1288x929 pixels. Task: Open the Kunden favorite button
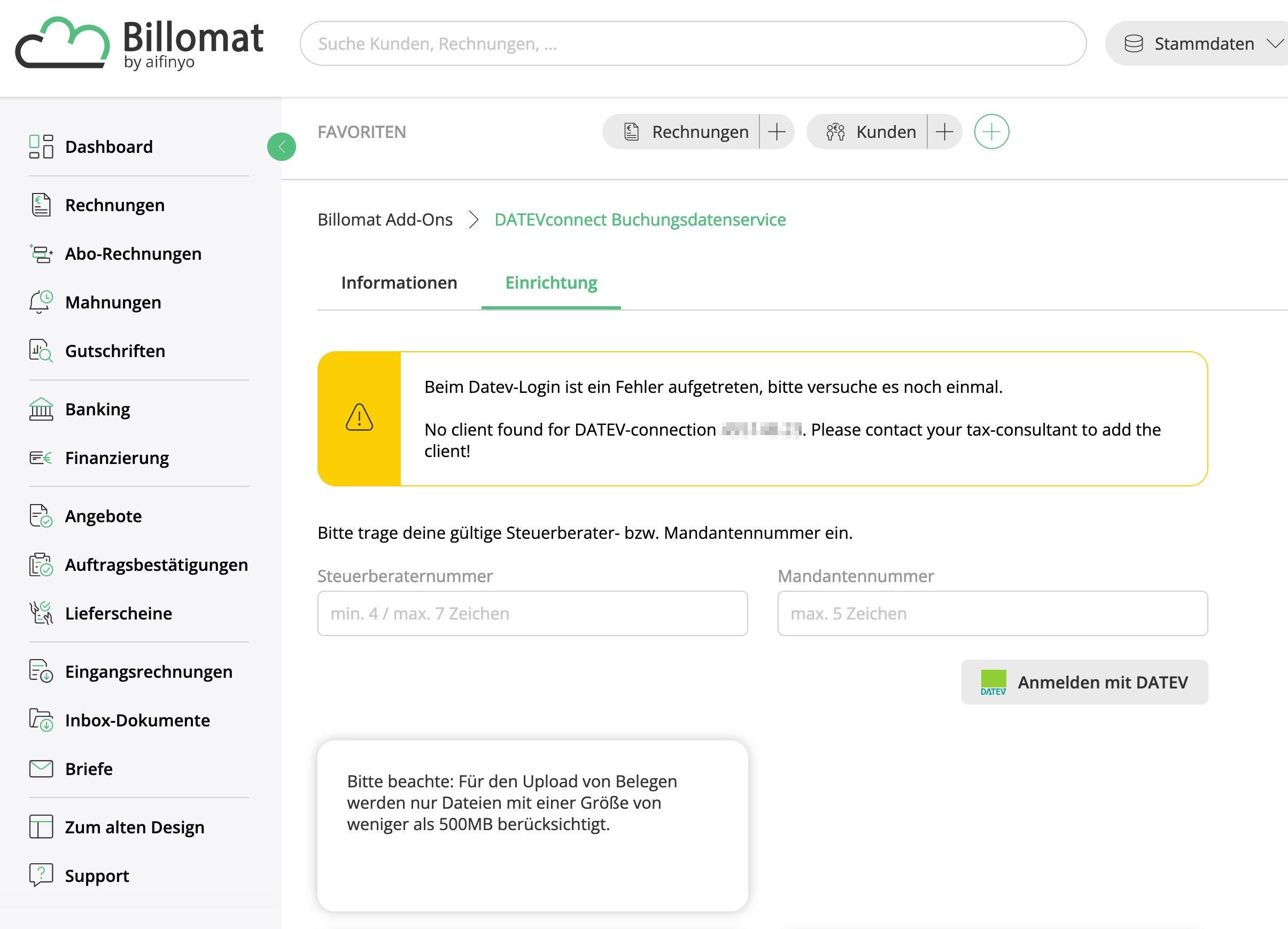pos(867,131)
